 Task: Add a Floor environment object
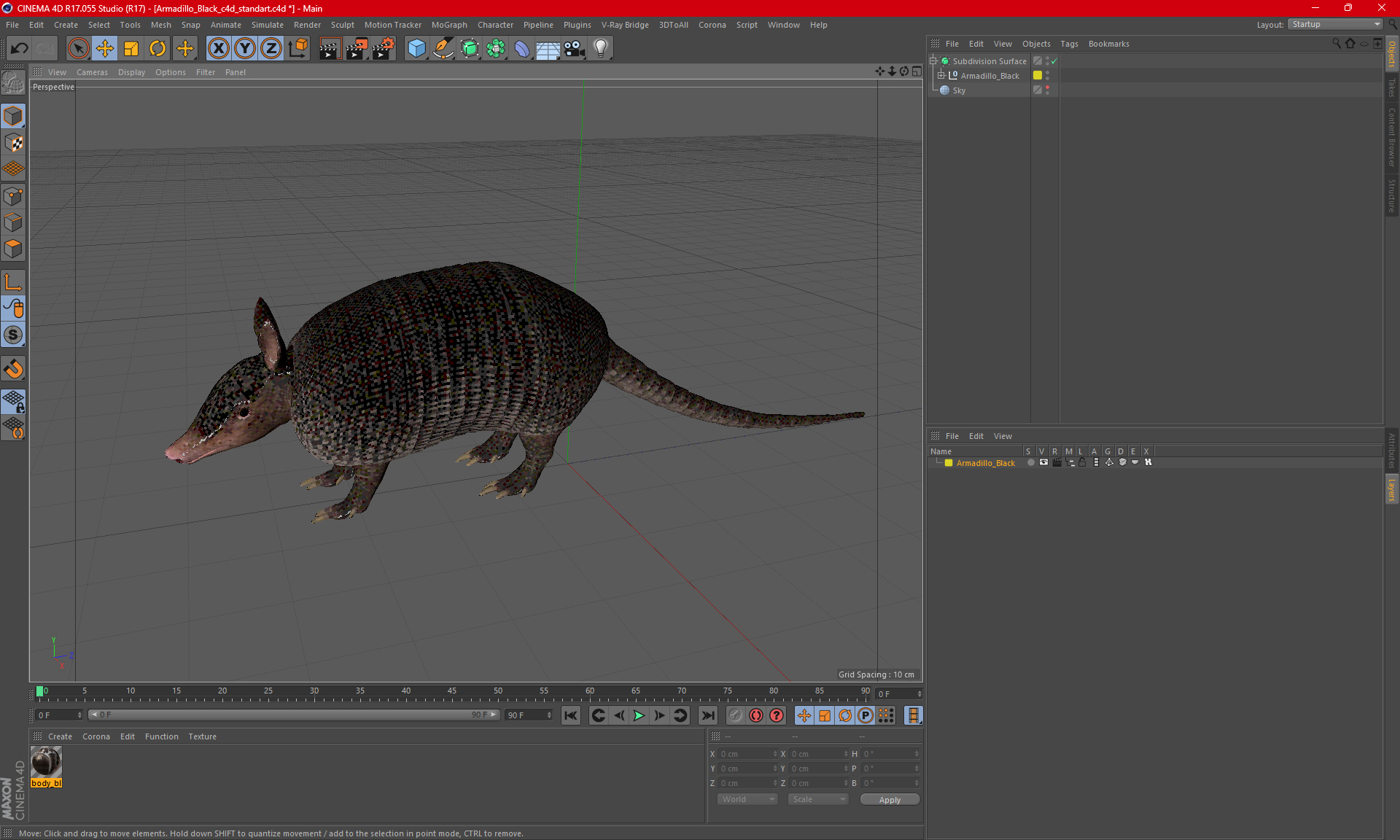[x=548, y=49]
